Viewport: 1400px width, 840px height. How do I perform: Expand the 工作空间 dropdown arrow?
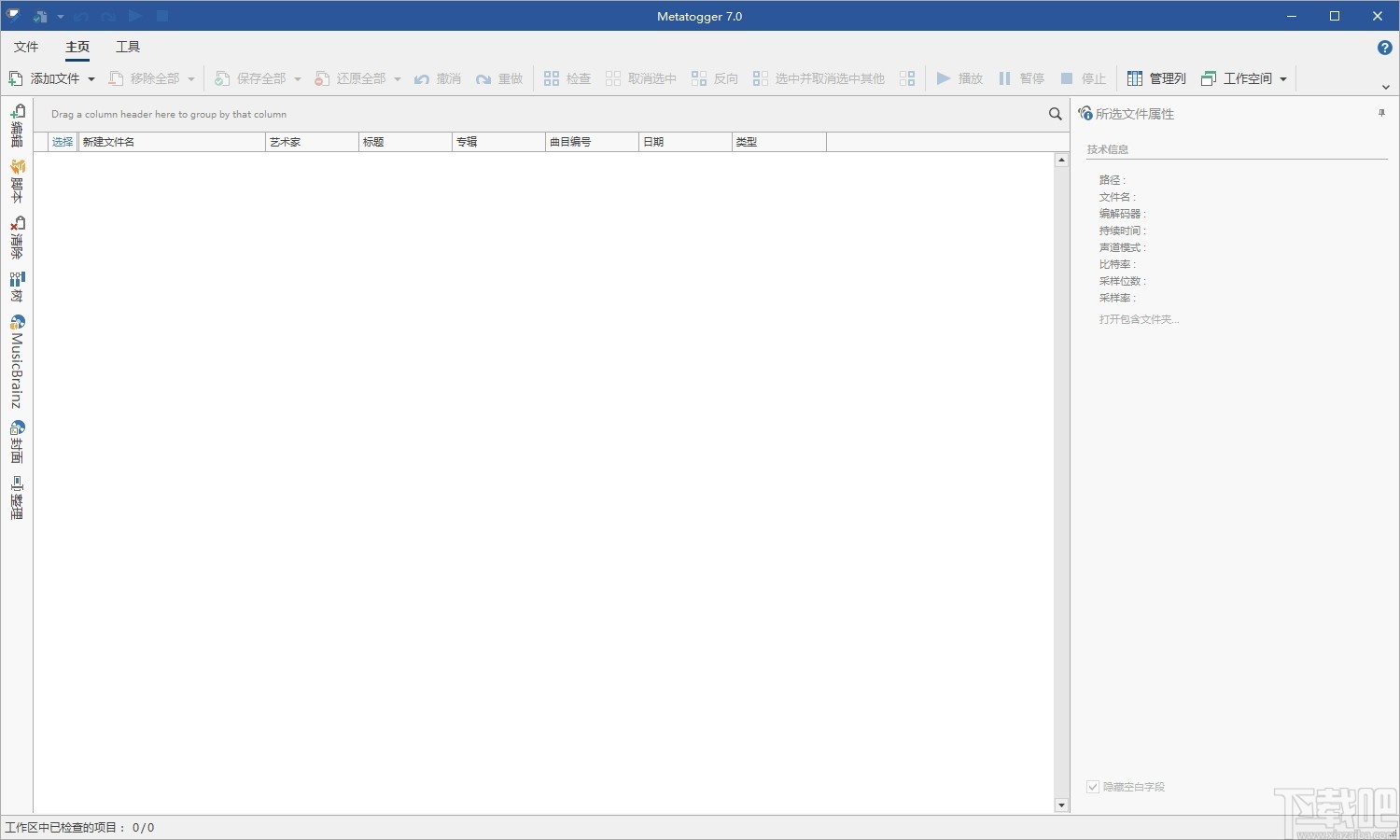point(1284,79)
